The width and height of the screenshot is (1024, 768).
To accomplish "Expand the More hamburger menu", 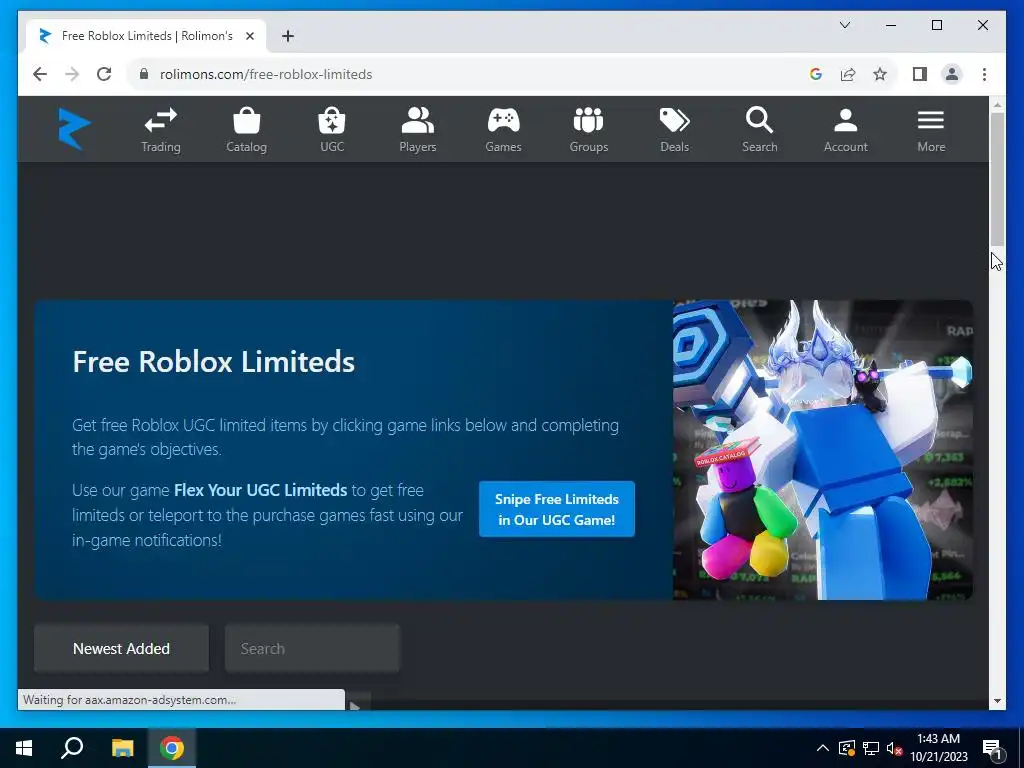I will coord(931,130).
